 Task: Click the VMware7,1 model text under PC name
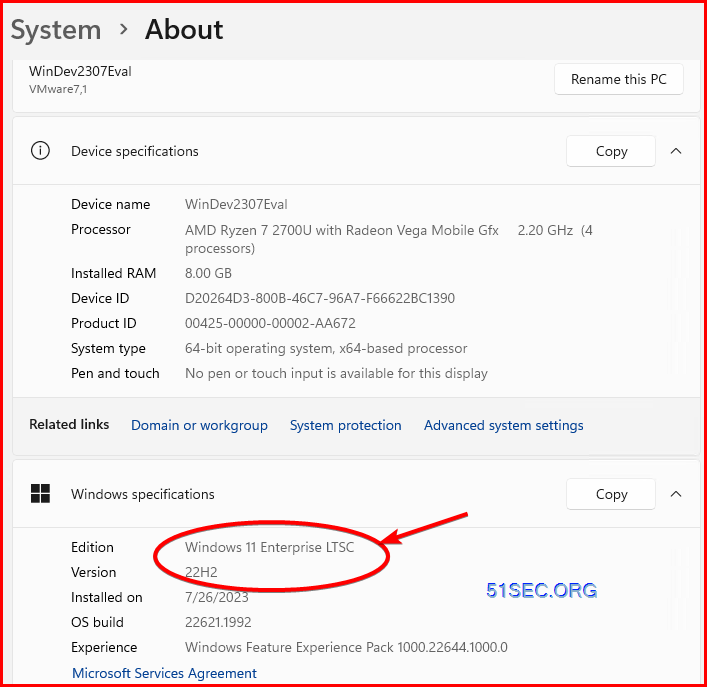click(x=58, y=89)
